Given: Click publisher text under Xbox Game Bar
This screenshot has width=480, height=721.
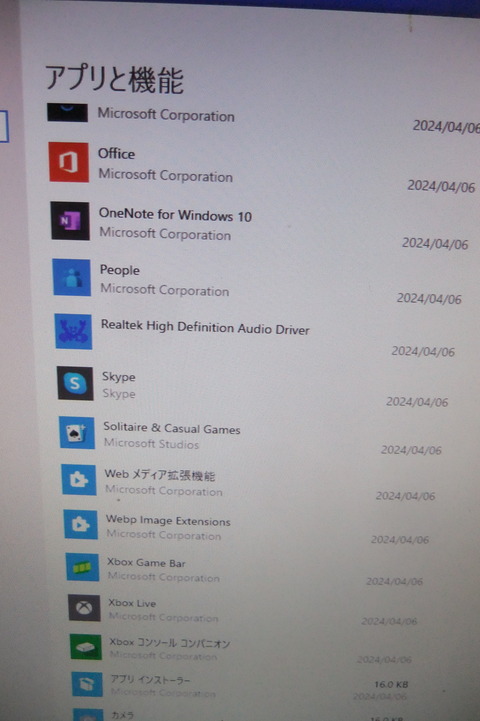Looking at the screenshot, I should [x=163, y=577].
